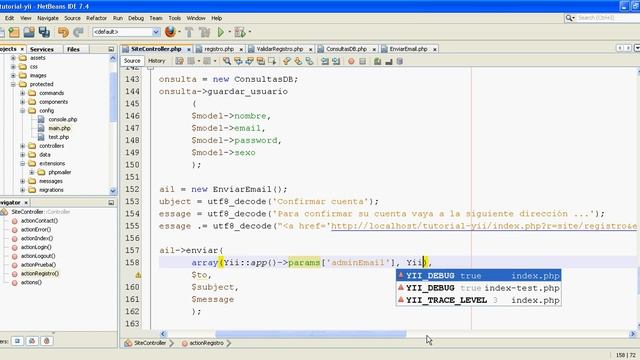Click the Toggle Bookmark icon
The width and height of the screenshot is (640, 360).
point(309,61)
